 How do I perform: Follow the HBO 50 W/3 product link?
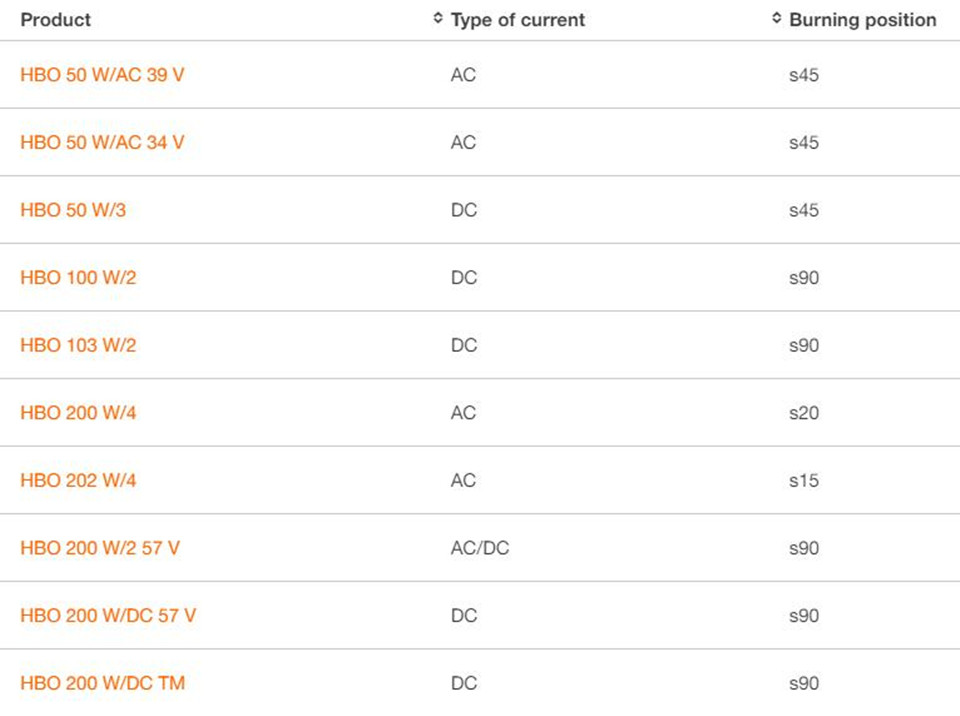[x=73, y=210]
